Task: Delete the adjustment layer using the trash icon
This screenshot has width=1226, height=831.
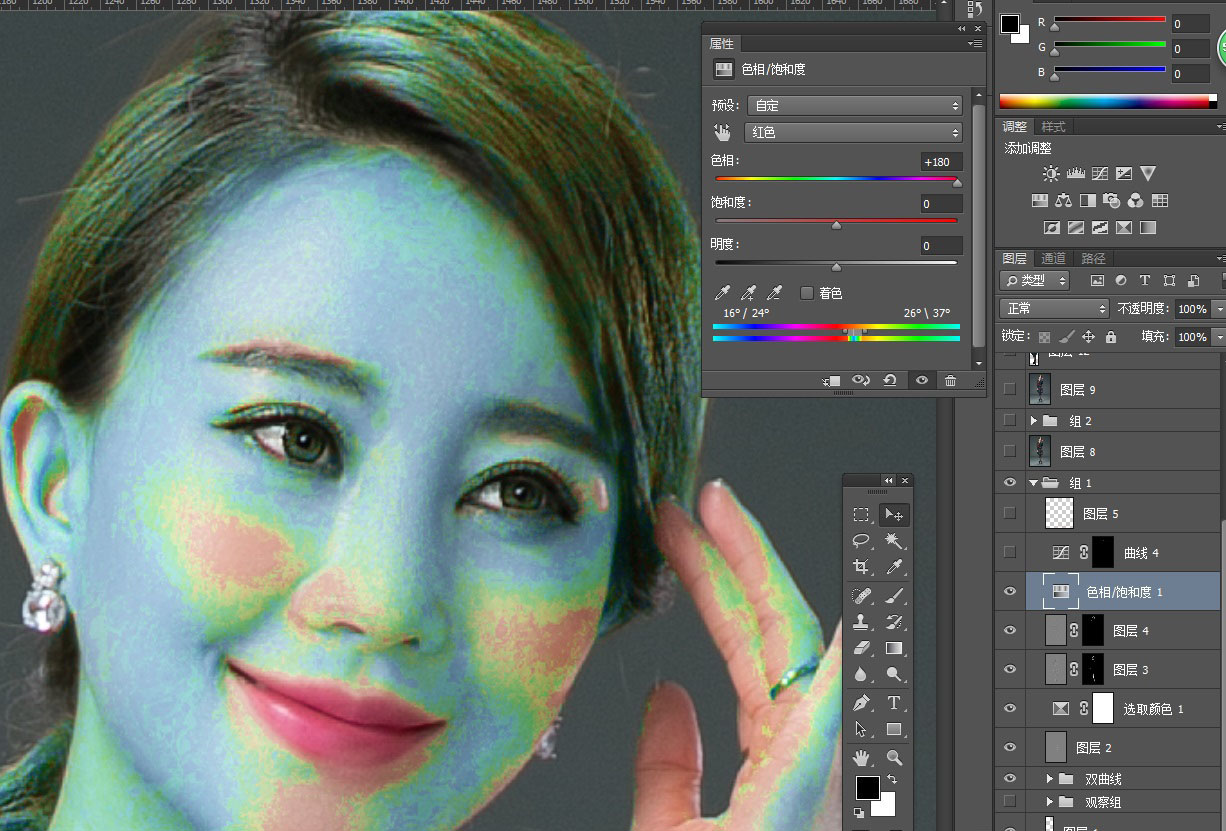Action: coord(950,380)
